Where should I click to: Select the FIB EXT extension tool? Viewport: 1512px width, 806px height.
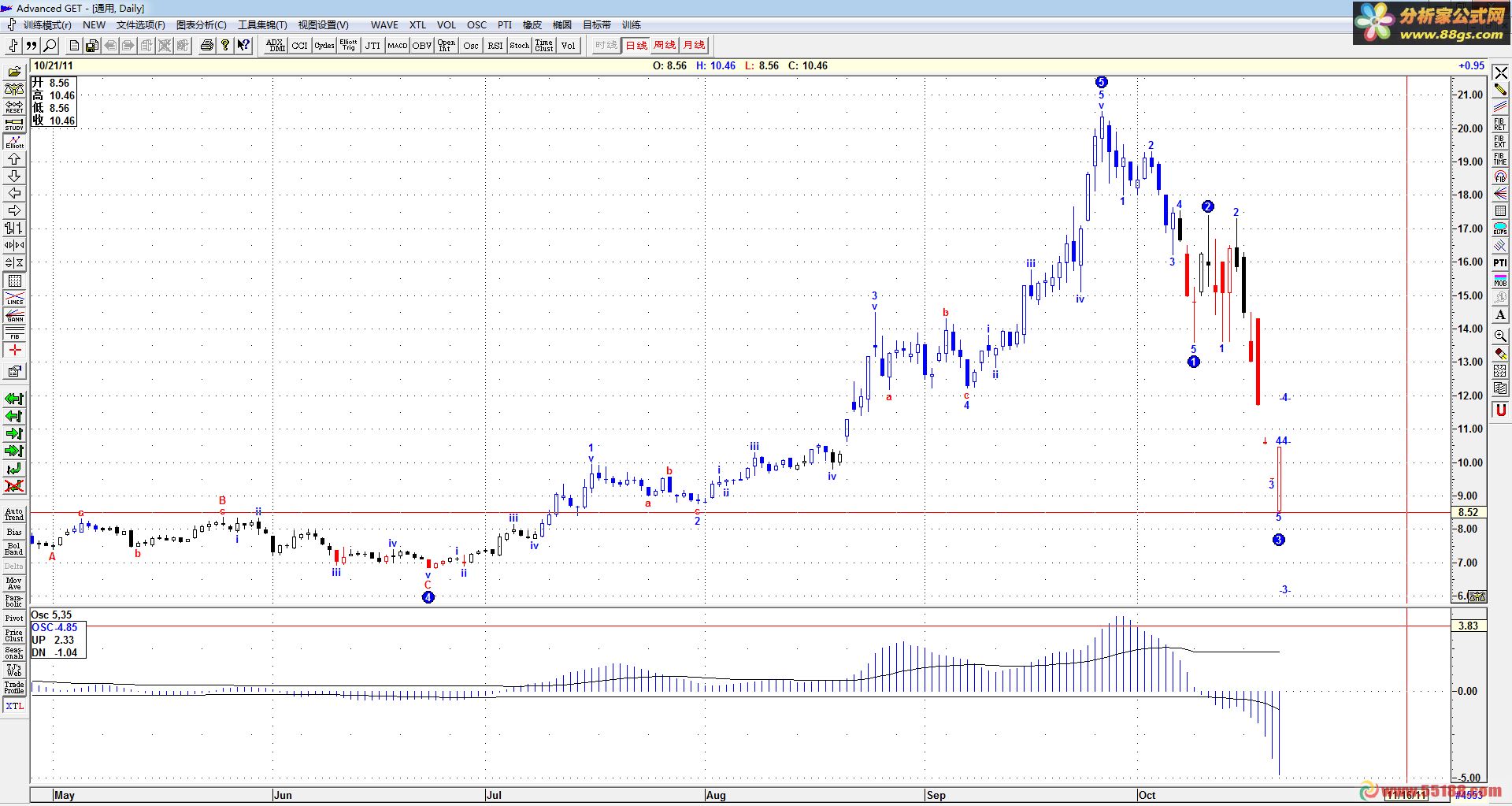coord(1500,142)
